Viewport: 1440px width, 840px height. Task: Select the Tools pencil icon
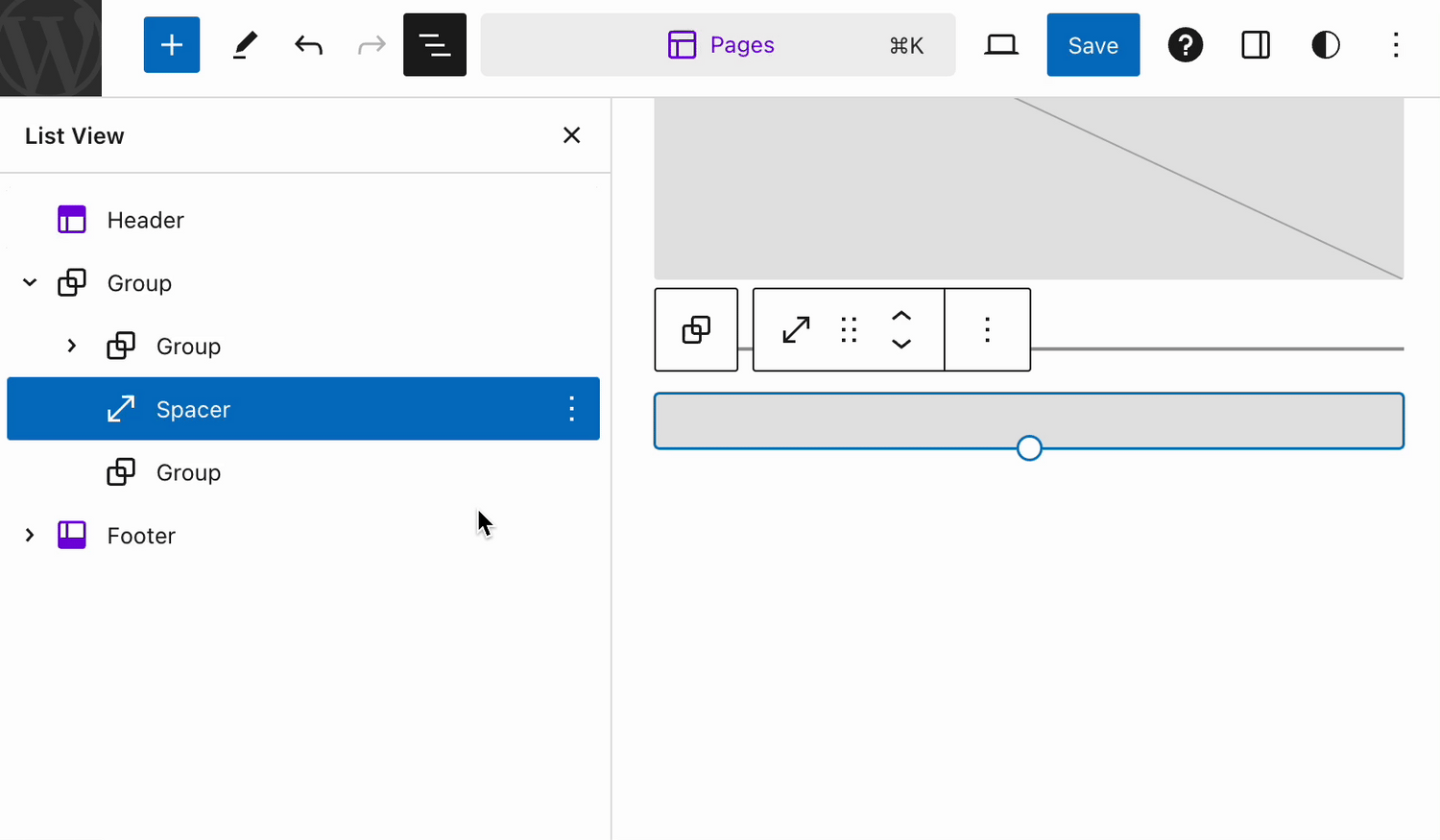(x=245, y=45)
